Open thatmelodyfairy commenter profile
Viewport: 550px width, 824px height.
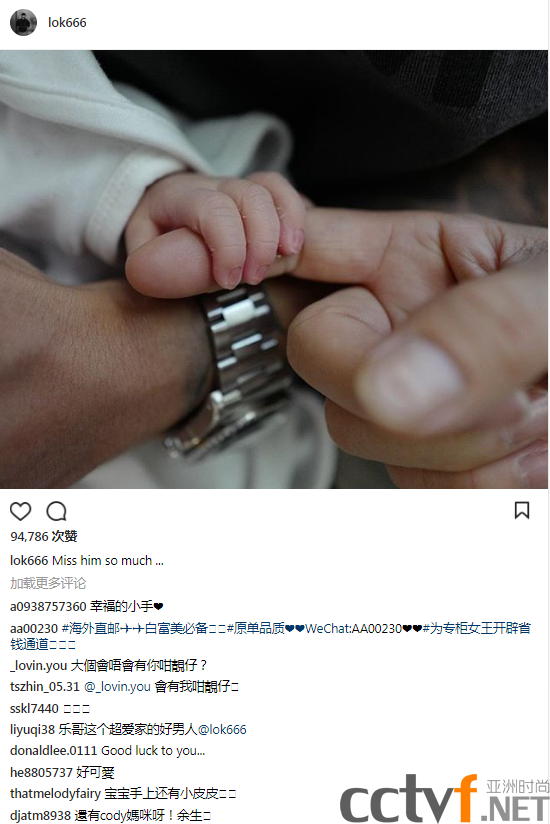pyautogui.click(x=55, y=794)
